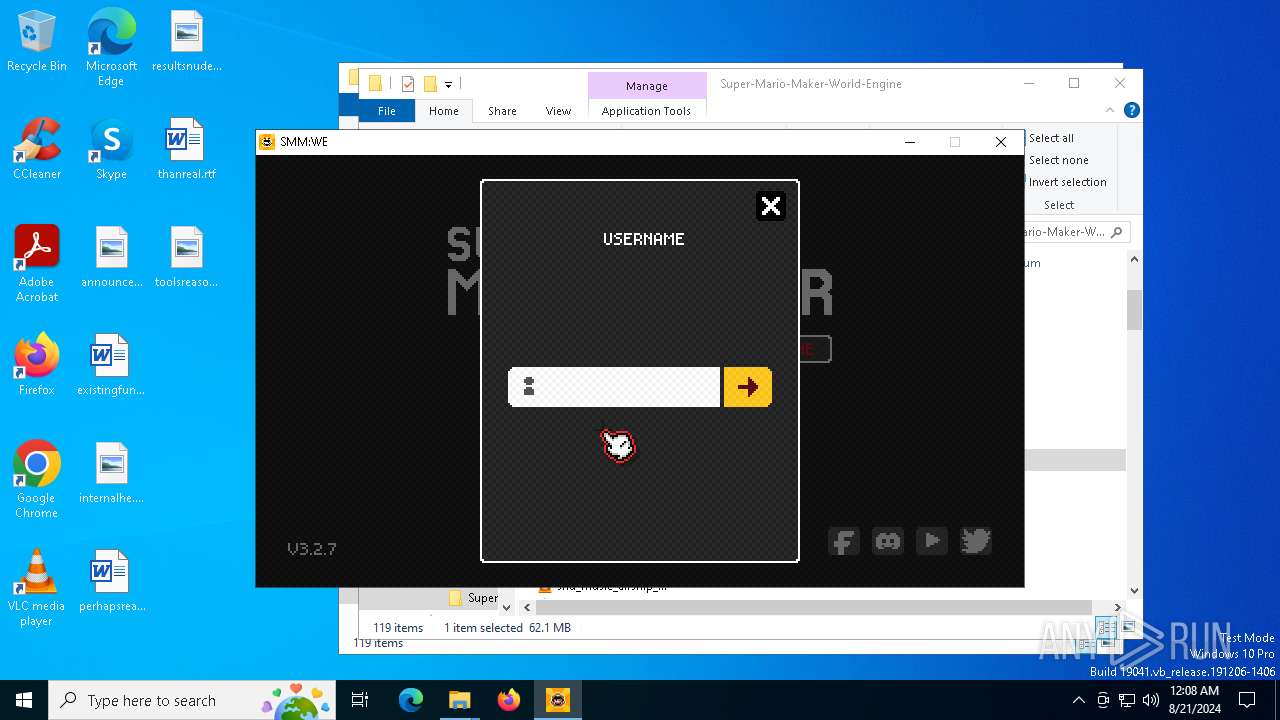This screenshot has height=720, width=1280.
Task: Select the perhapsrea Word document on desktop
Action: [111, 581]
